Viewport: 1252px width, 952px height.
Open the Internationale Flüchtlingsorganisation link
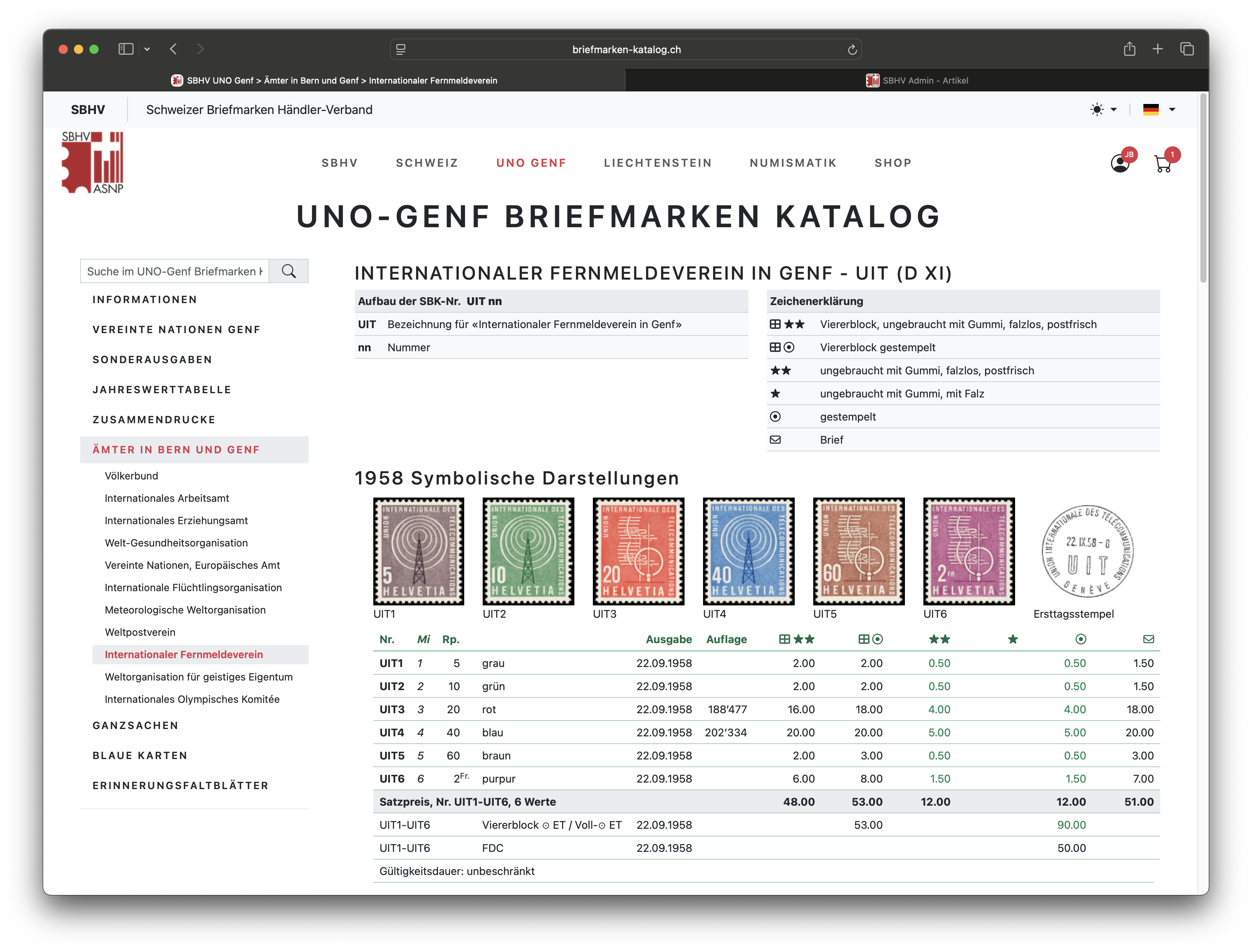(193, 588)
